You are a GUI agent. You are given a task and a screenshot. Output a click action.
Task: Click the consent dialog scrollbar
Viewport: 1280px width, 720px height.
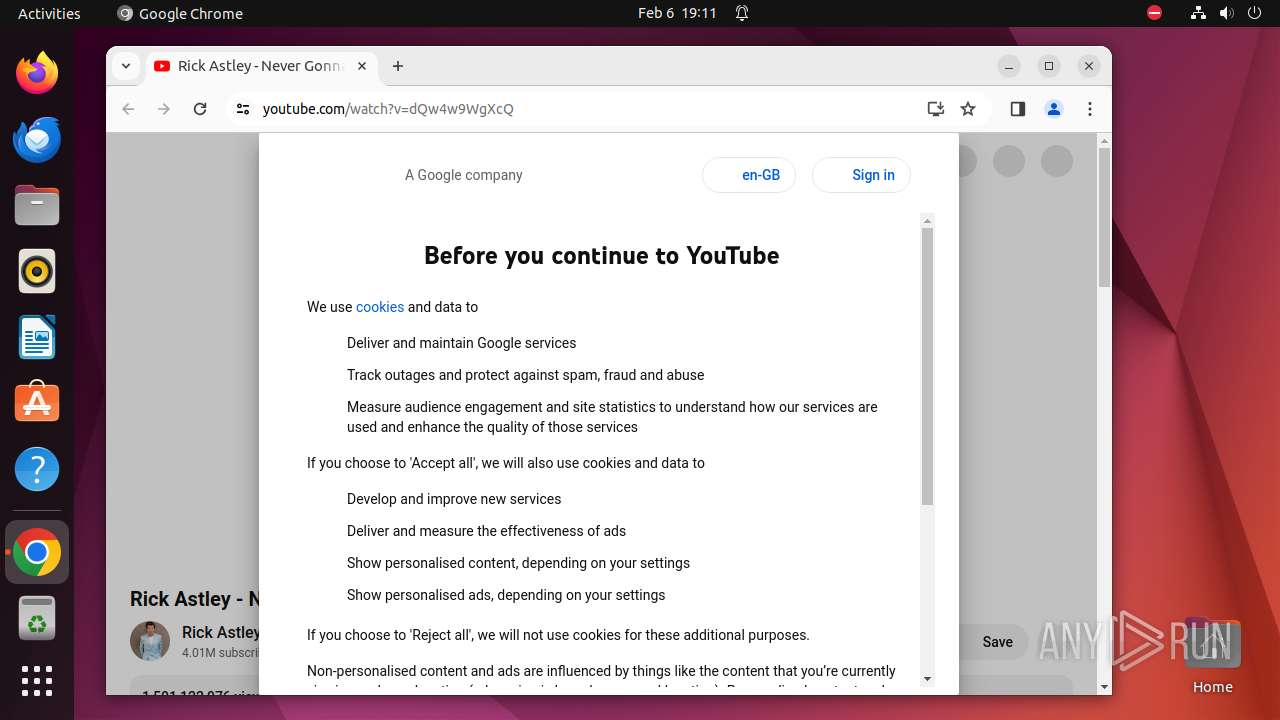tap(927, 366)
